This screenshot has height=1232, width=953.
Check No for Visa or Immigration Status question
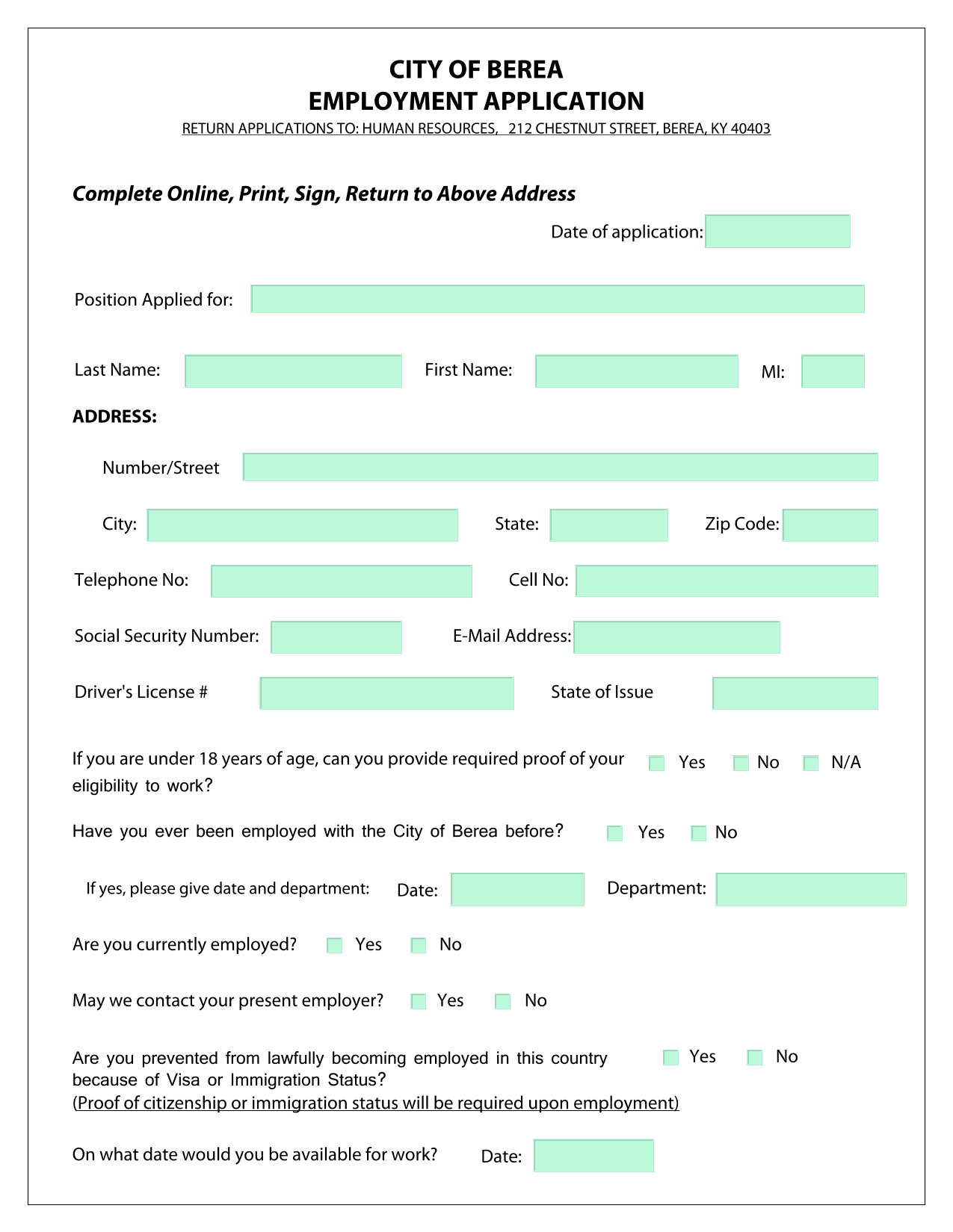[x=755, y=1058]
